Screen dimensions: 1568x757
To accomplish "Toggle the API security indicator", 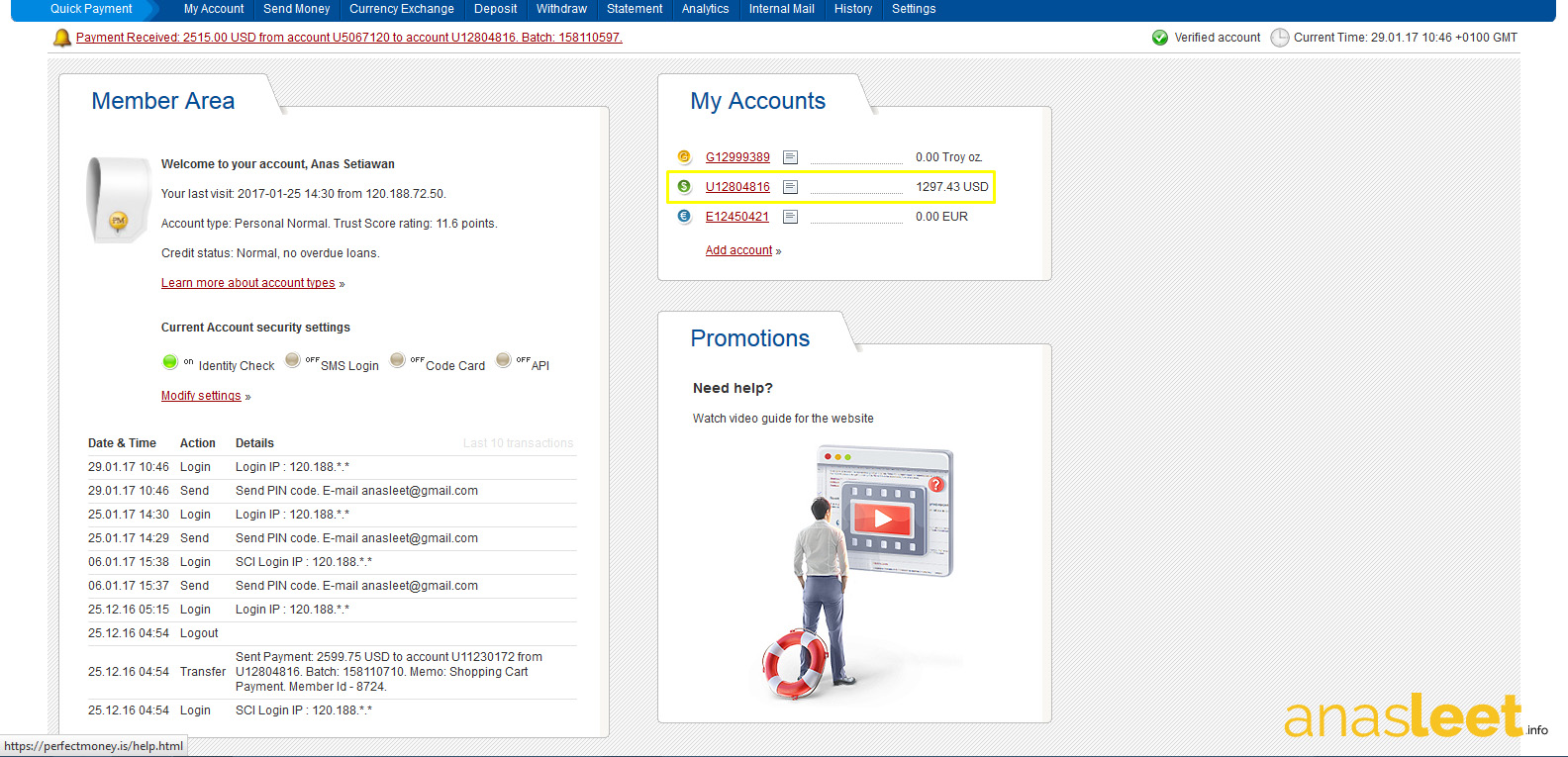I will tap(503, 360).
